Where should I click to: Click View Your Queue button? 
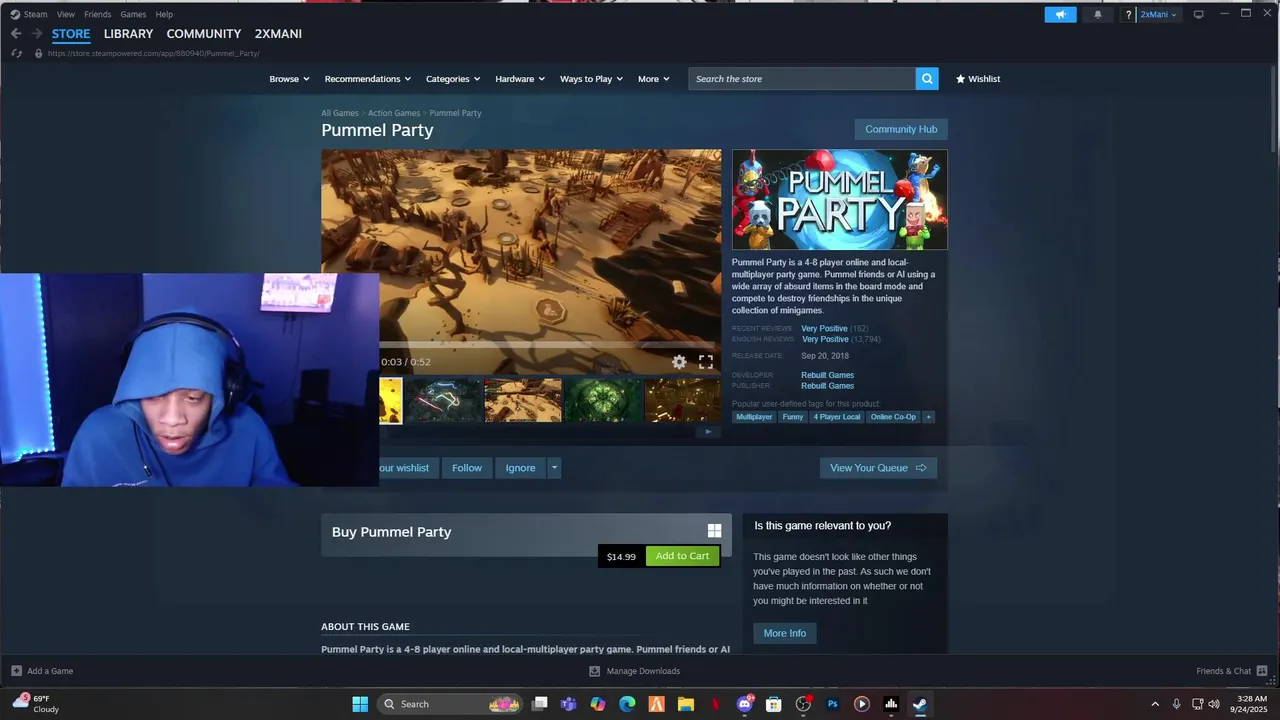(878, 468)
